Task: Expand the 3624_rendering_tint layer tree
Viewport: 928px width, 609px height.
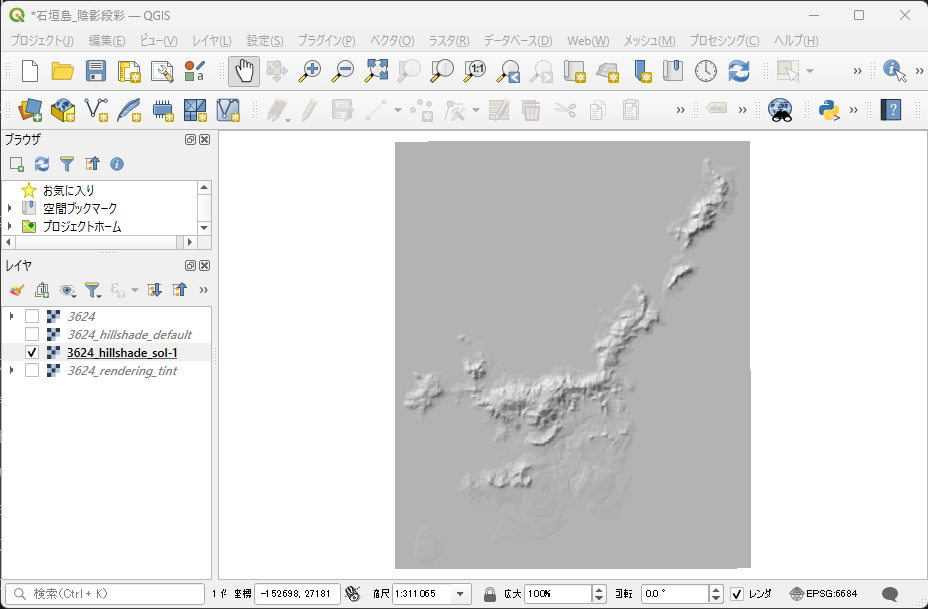Action: [x=11, y=370]
